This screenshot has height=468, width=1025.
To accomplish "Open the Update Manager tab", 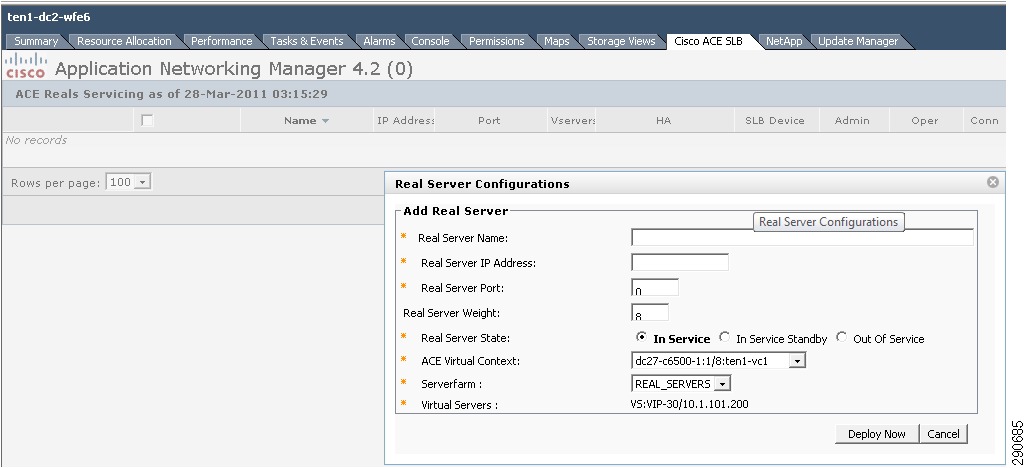I will click(x=858, y=41).
